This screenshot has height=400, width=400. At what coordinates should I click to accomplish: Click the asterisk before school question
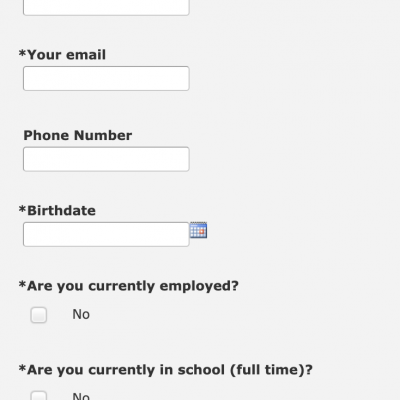click(22, 368)
